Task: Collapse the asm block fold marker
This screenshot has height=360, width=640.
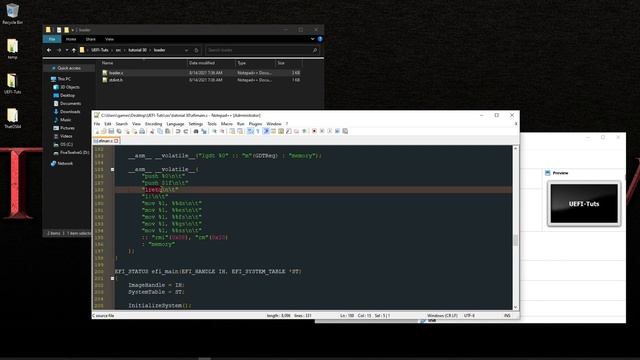Action: [112, 169]
